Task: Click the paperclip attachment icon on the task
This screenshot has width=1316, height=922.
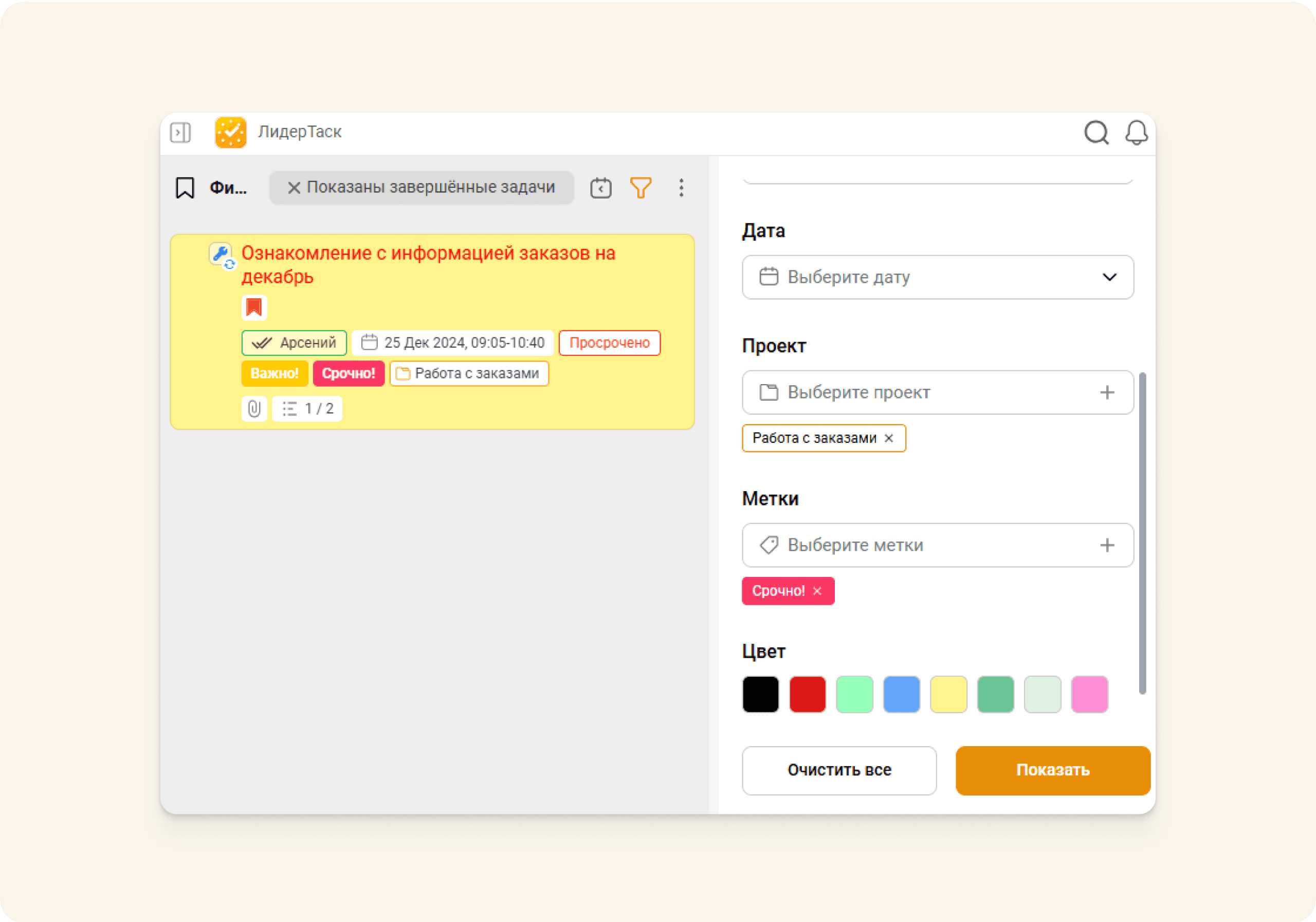Action: click(253, 408)
